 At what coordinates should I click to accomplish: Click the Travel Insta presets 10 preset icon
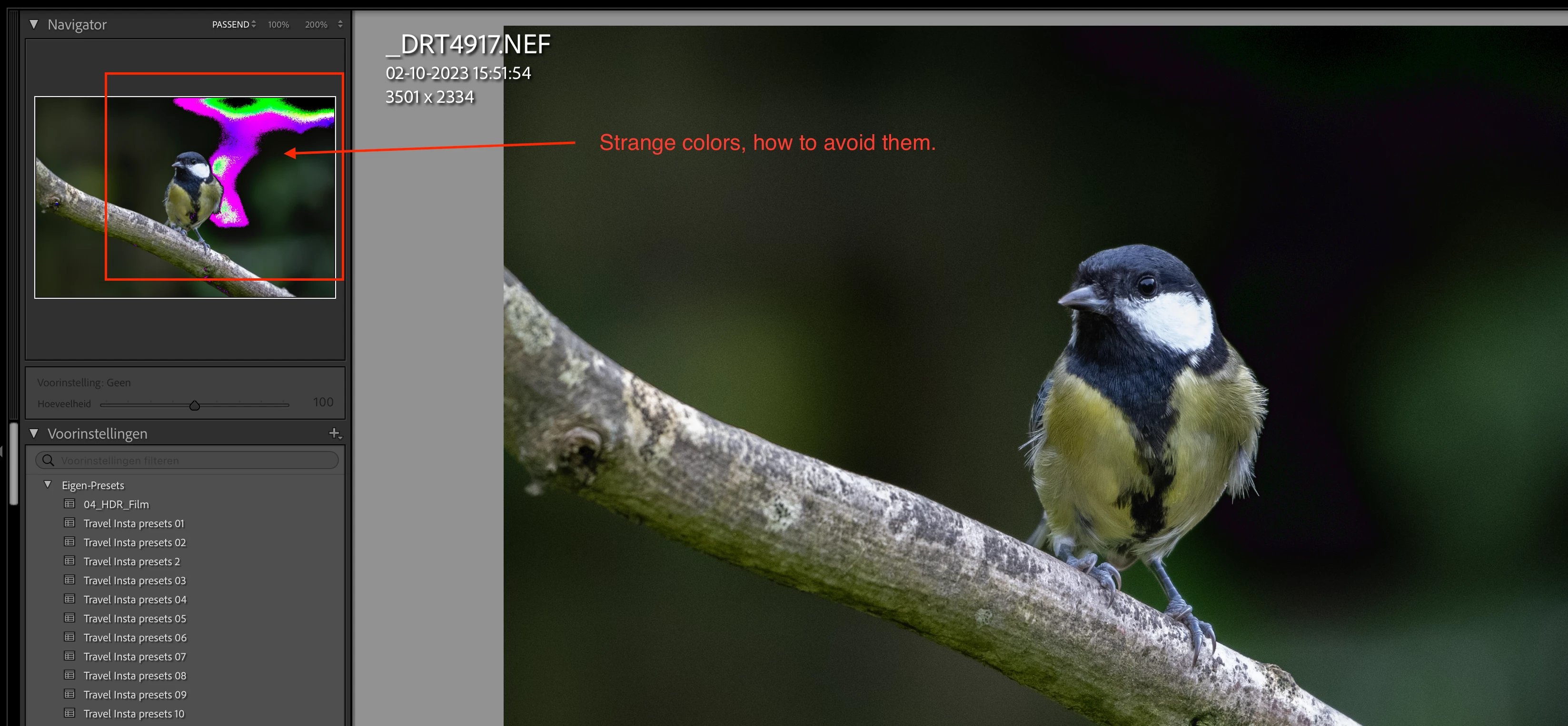pyautogui.click(x=70, y=713)
